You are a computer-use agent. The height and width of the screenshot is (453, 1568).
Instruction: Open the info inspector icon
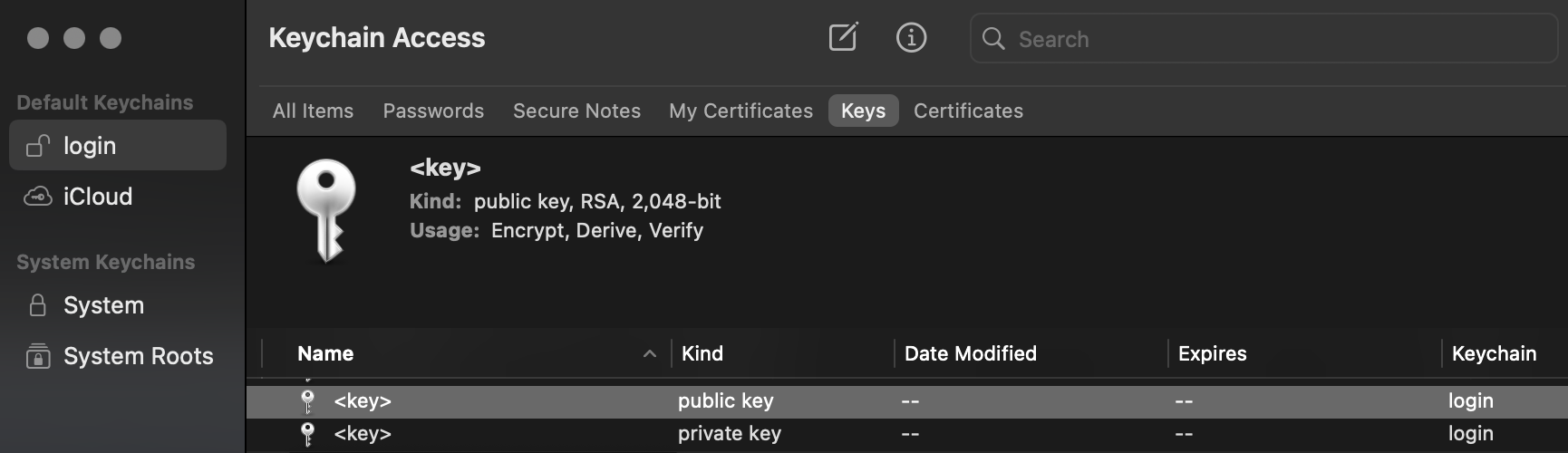pyautogui.click(x=911, y=37)
